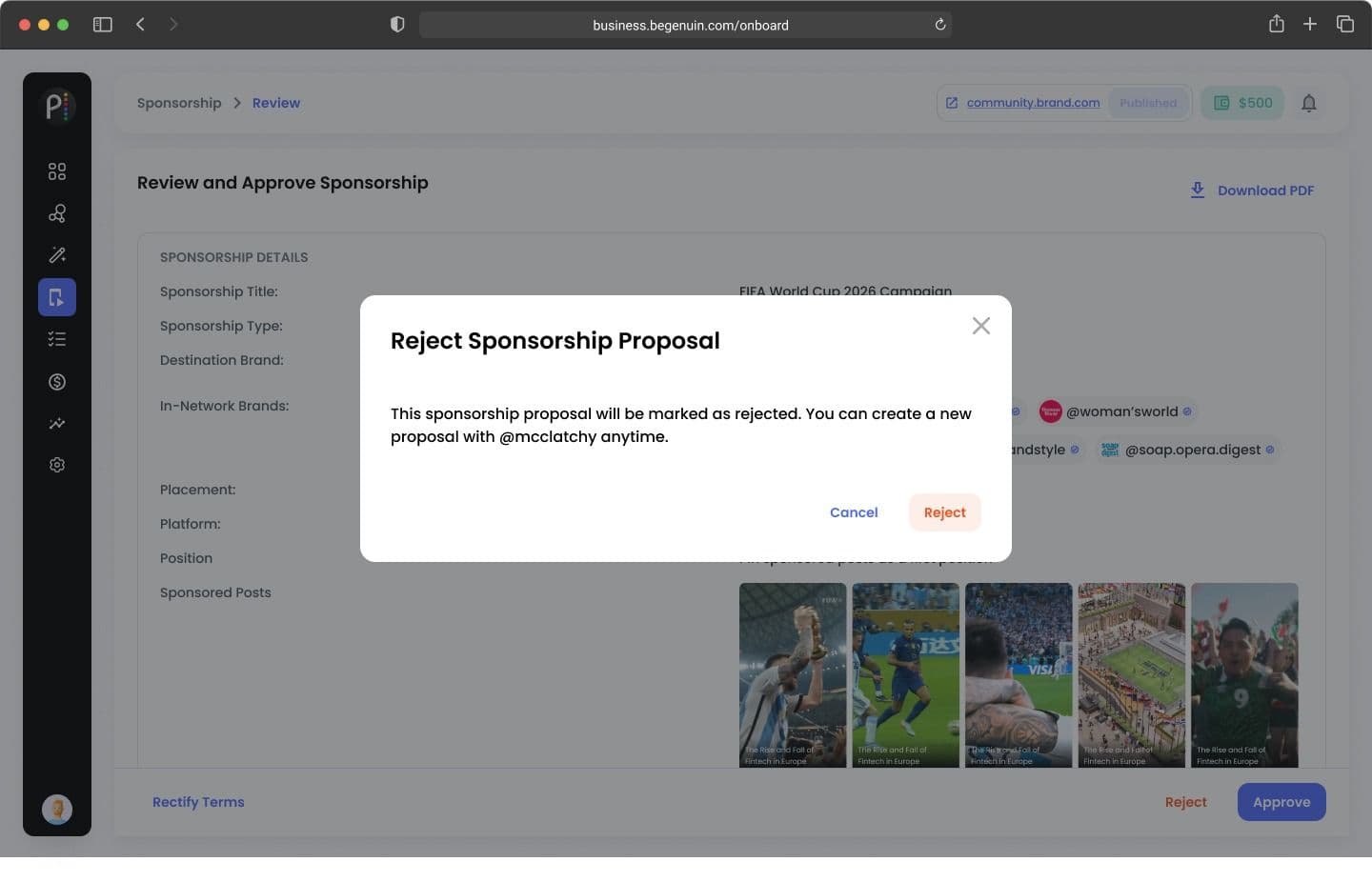The height and width of the screenshot is (882, 1372).
Task: Open the aerial stadium post thumbnail
Action: (x=1132, y=674)
